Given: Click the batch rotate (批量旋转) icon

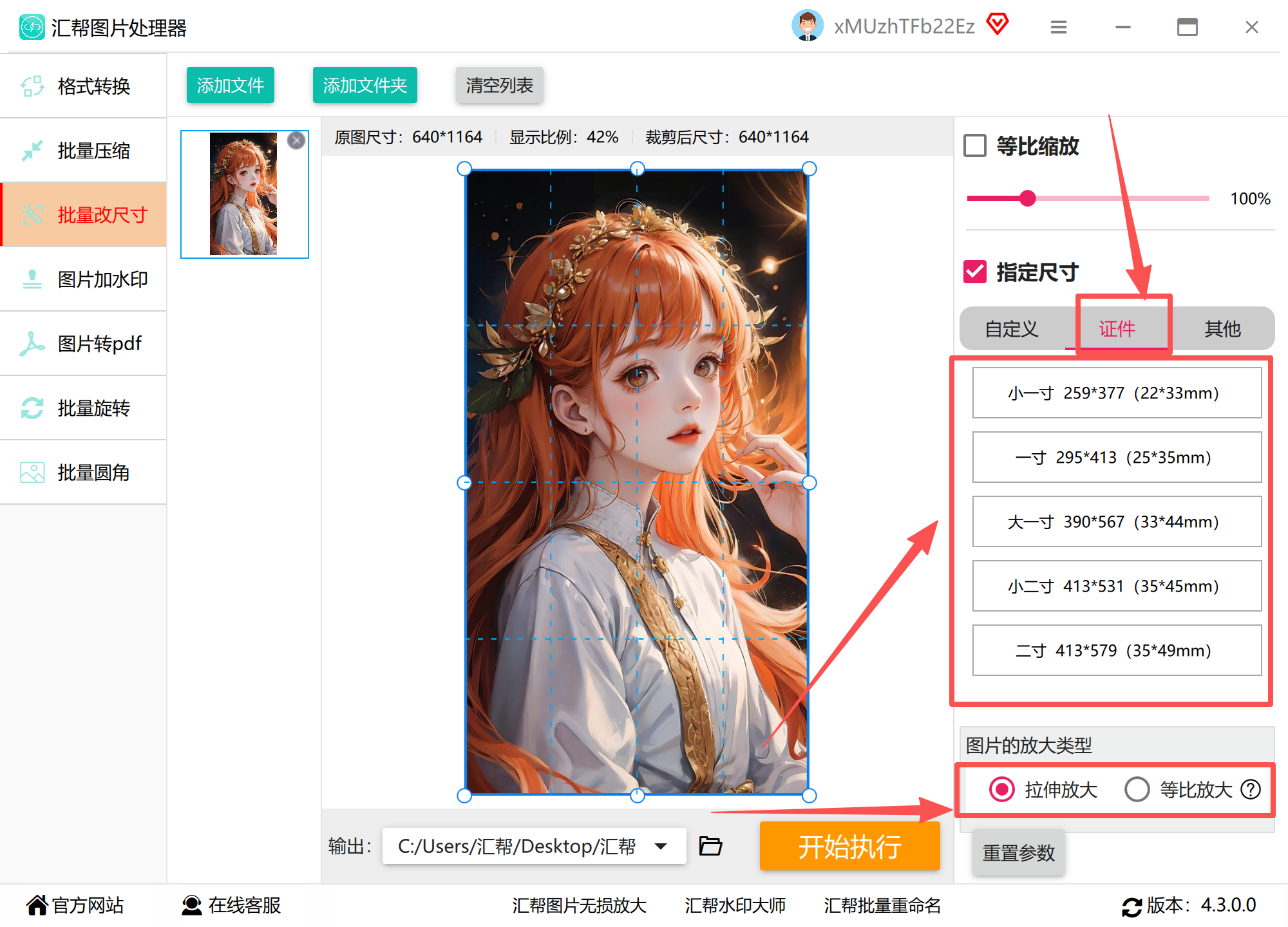Looking at the screenshot, I should [x=32, y=408].
